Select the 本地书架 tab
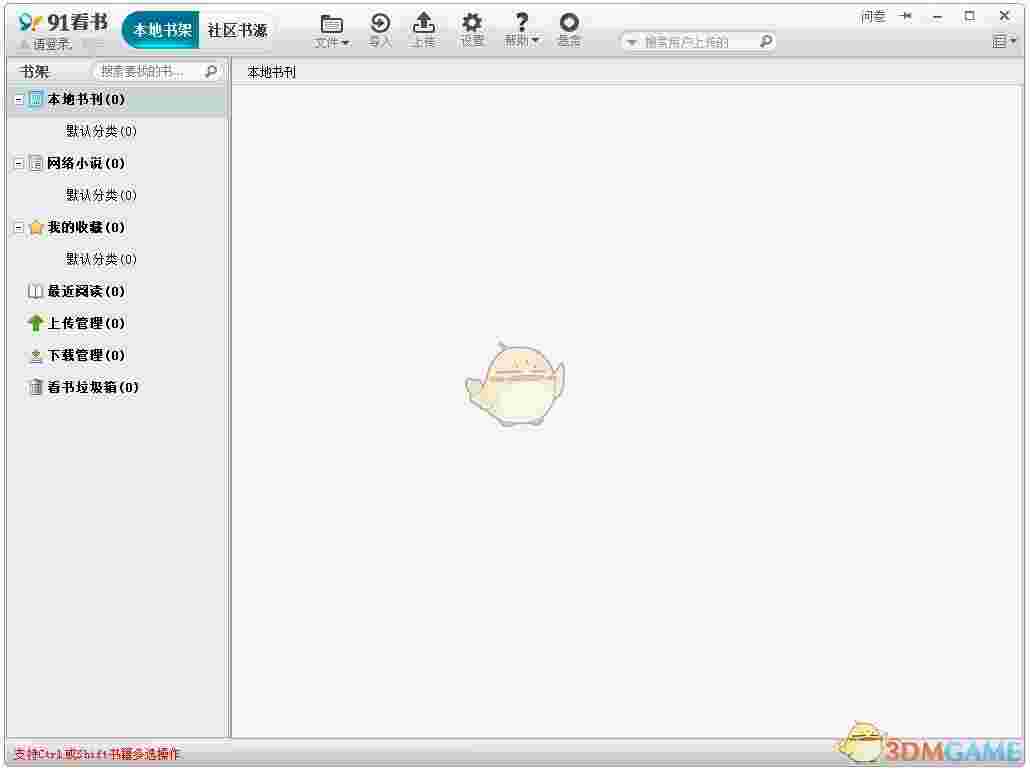The width and height of the screenshot is (1030, 770). tap(160, 29)
